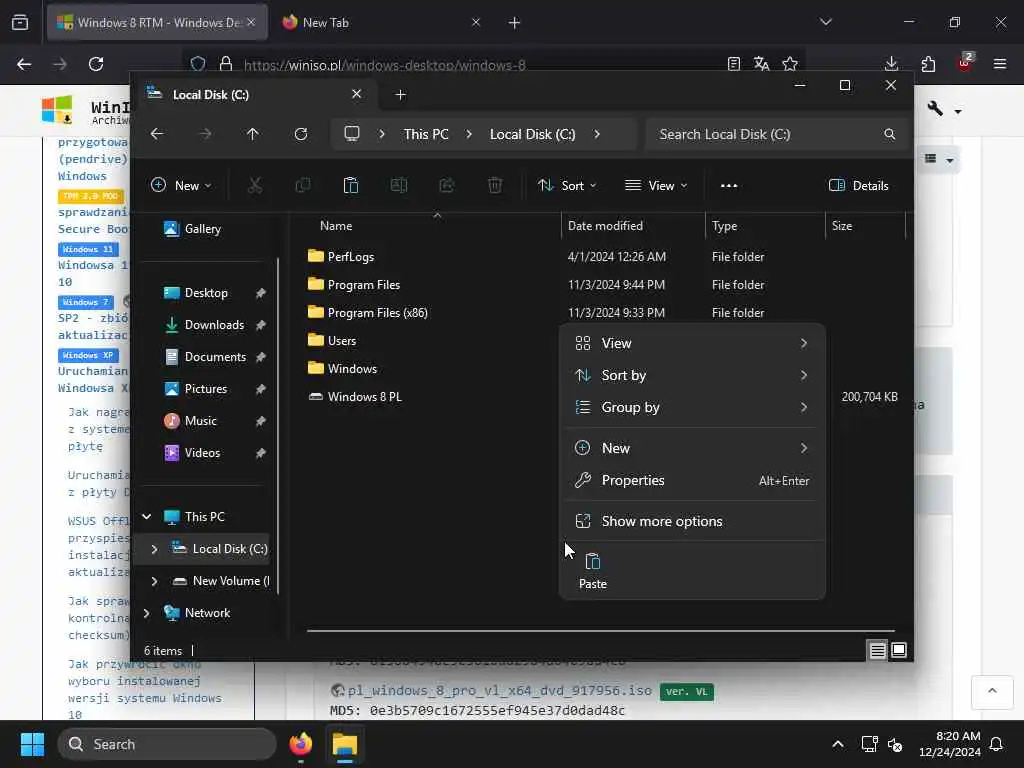Toggle the Details pane button
This screenshot has width=1024, height=768.
point(858,185)
